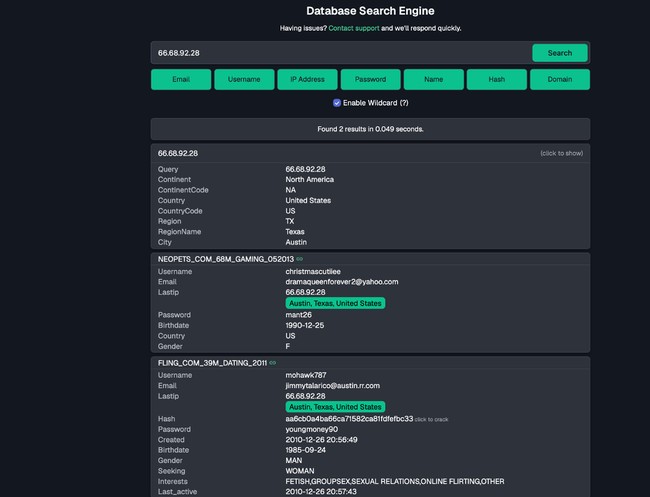Focus the search query input field
The image size is (650, 497).
point(341,53)
